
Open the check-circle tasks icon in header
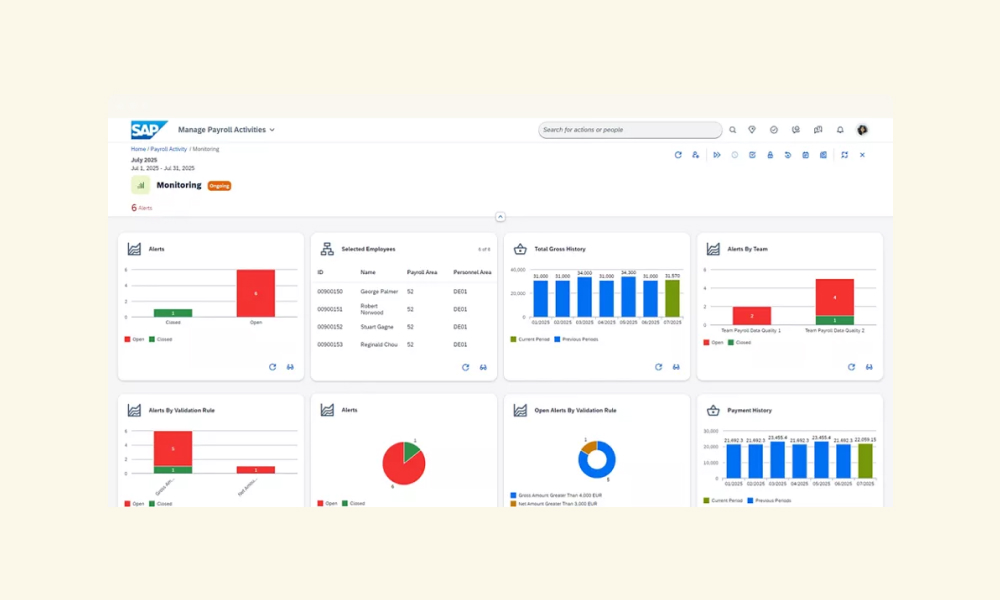pos(774,130)
